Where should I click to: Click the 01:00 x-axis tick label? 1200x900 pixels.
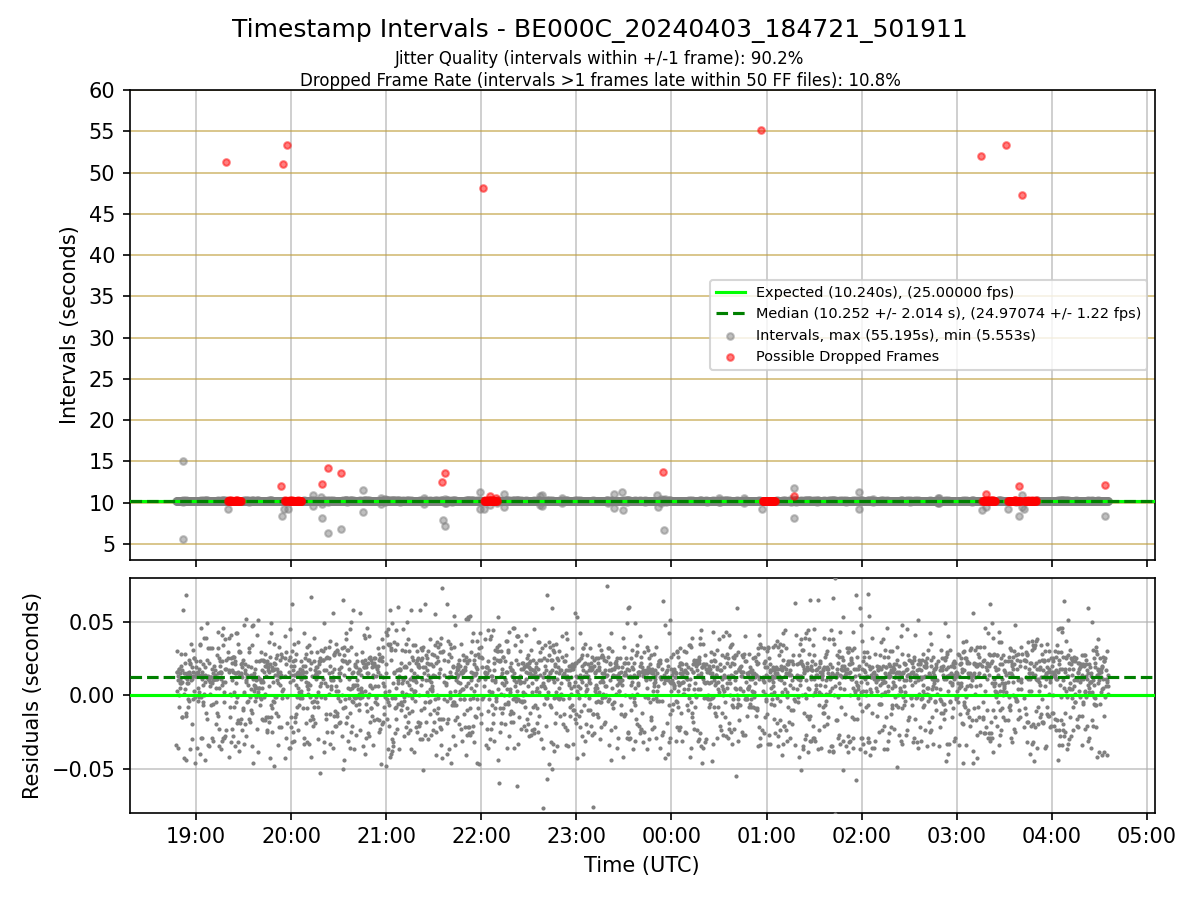pyautogui.click(x=766, y=834)
